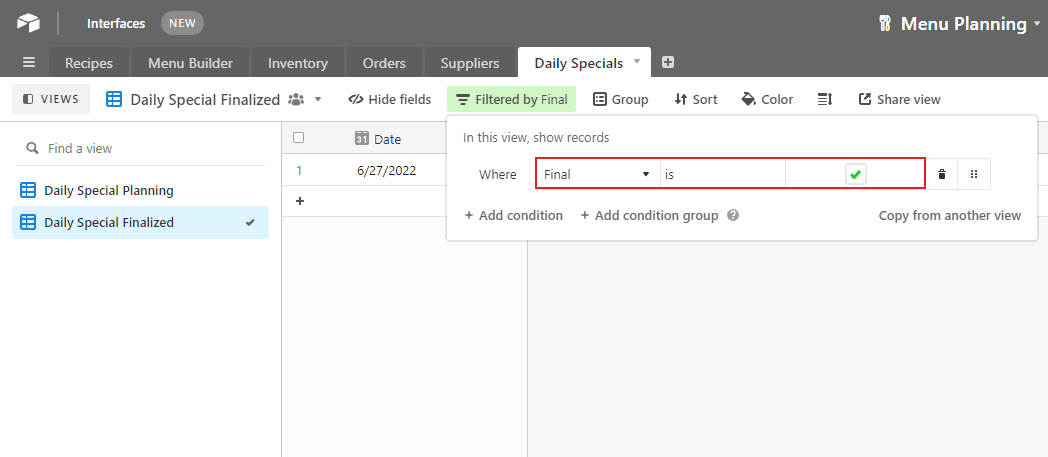Select the Daily Special Planning view
Screen dimensions: 1048x457
pyautogui.click(x=108, y=190)
